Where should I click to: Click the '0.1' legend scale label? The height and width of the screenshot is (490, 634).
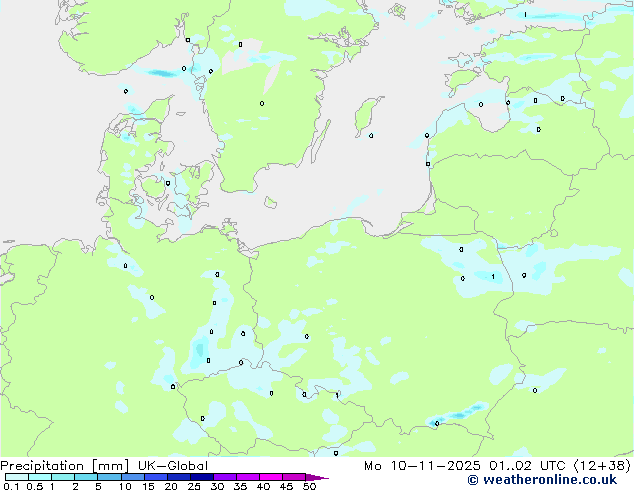pyautogui.click(x=11, y=486)
